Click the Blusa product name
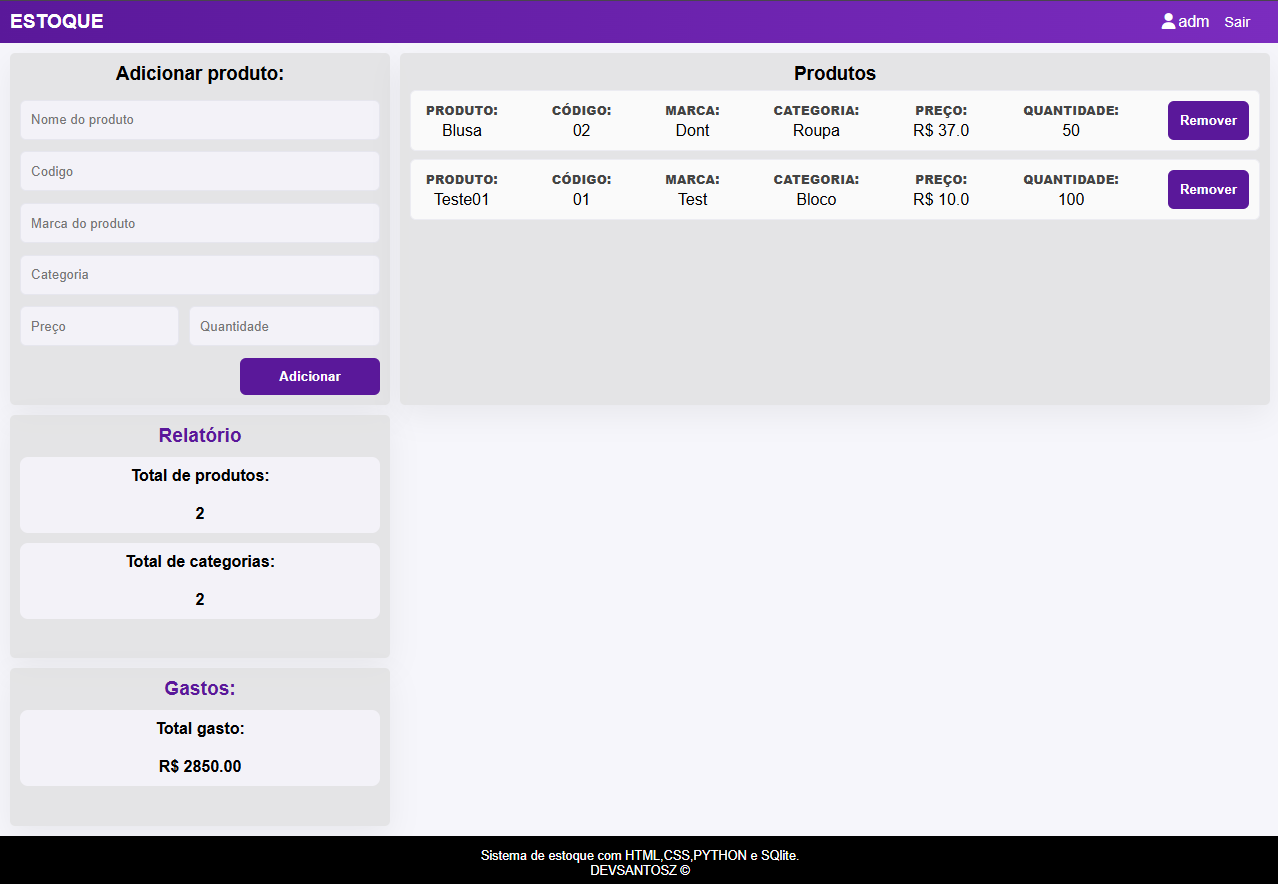Screen dimensions: 1278x884 (x=462, y=131)
